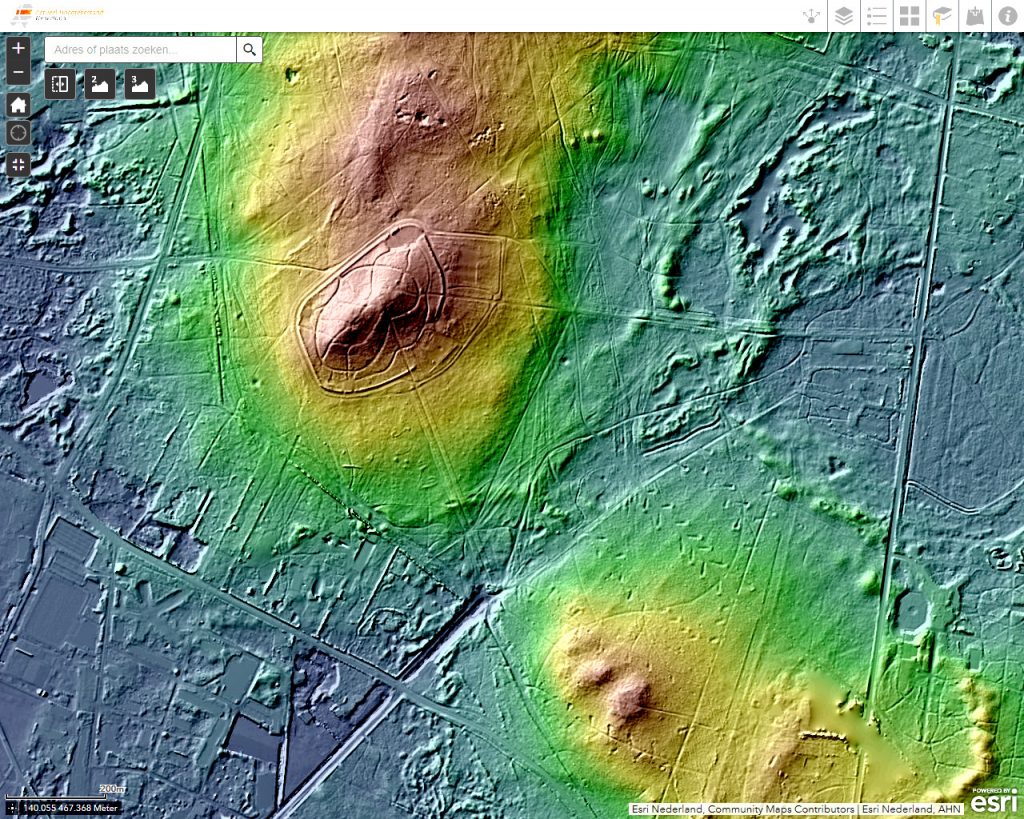Open the add-data map icon
This screenshot has width=1024, height=819.
[975, 16]
